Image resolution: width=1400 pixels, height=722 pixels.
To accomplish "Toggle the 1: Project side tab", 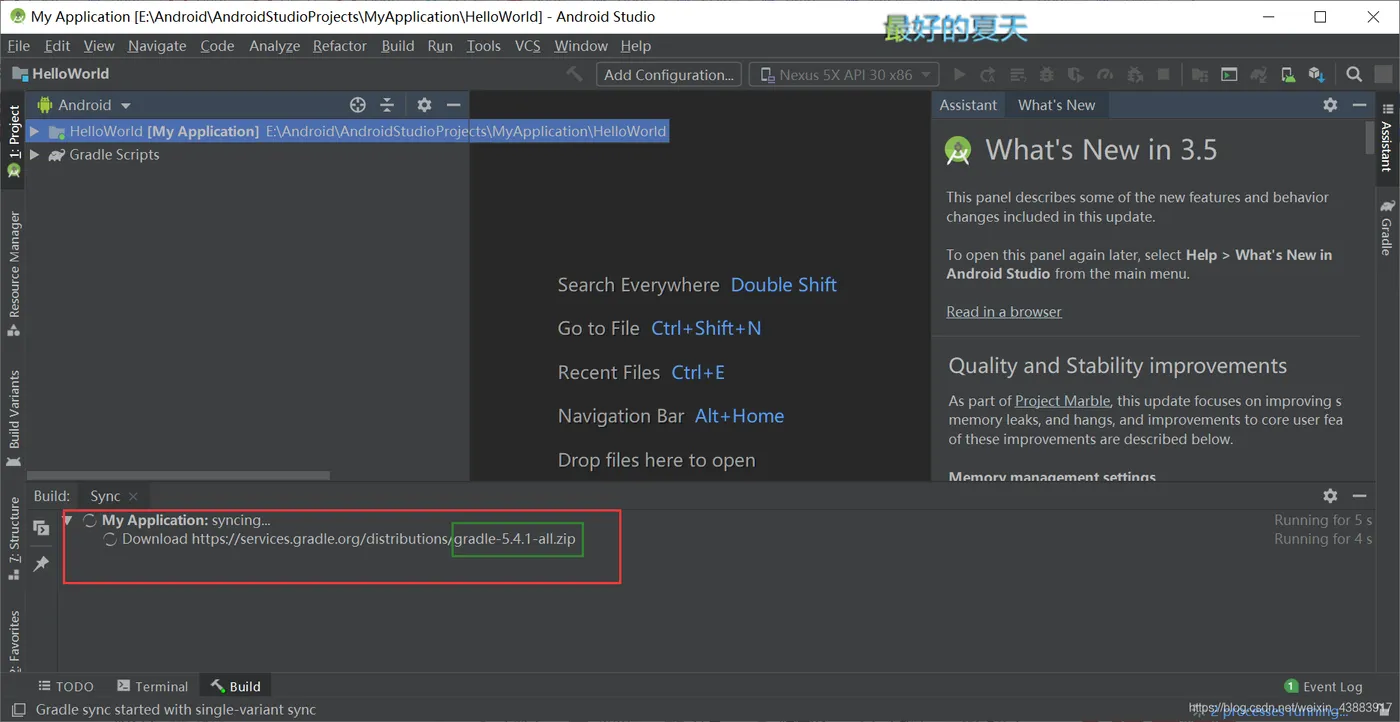I will pyautogui.click(x=14, y=140).
